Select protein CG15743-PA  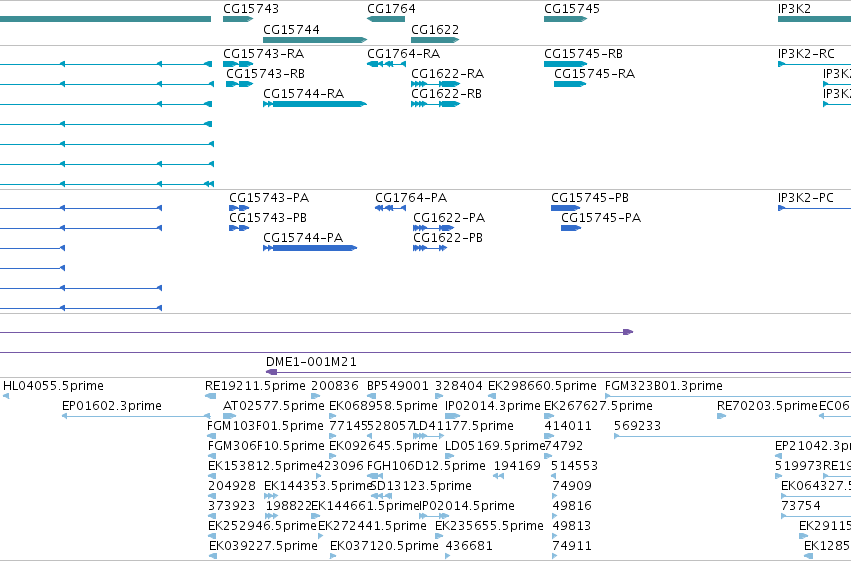pos(269,197)
